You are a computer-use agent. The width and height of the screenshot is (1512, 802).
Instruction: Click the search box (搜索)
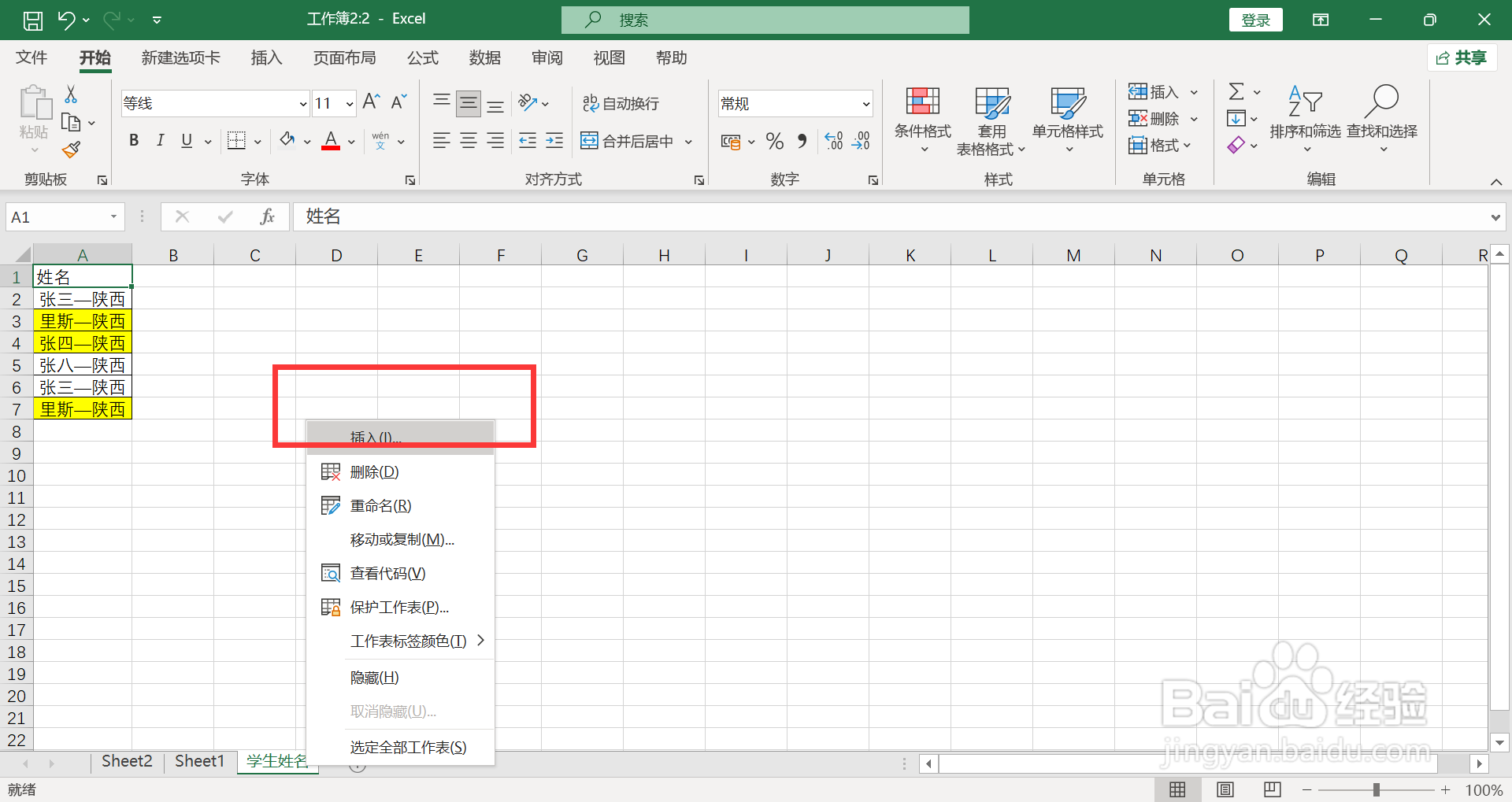765,20
